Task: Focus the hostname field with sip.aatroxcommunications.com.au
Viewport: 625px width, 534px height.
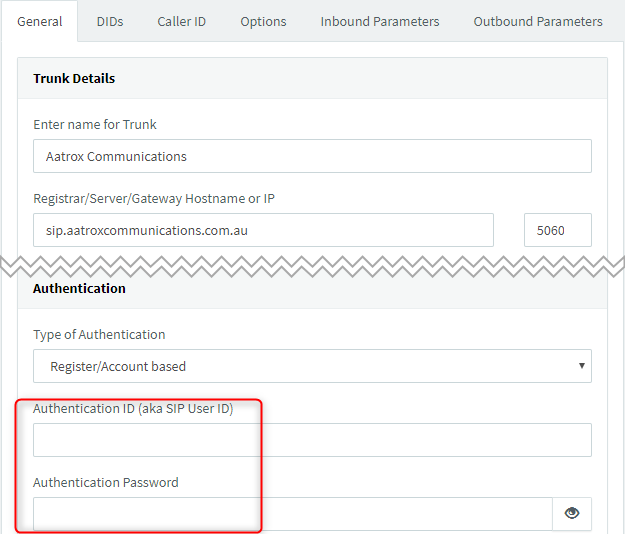Action: (x=264, y=230)
